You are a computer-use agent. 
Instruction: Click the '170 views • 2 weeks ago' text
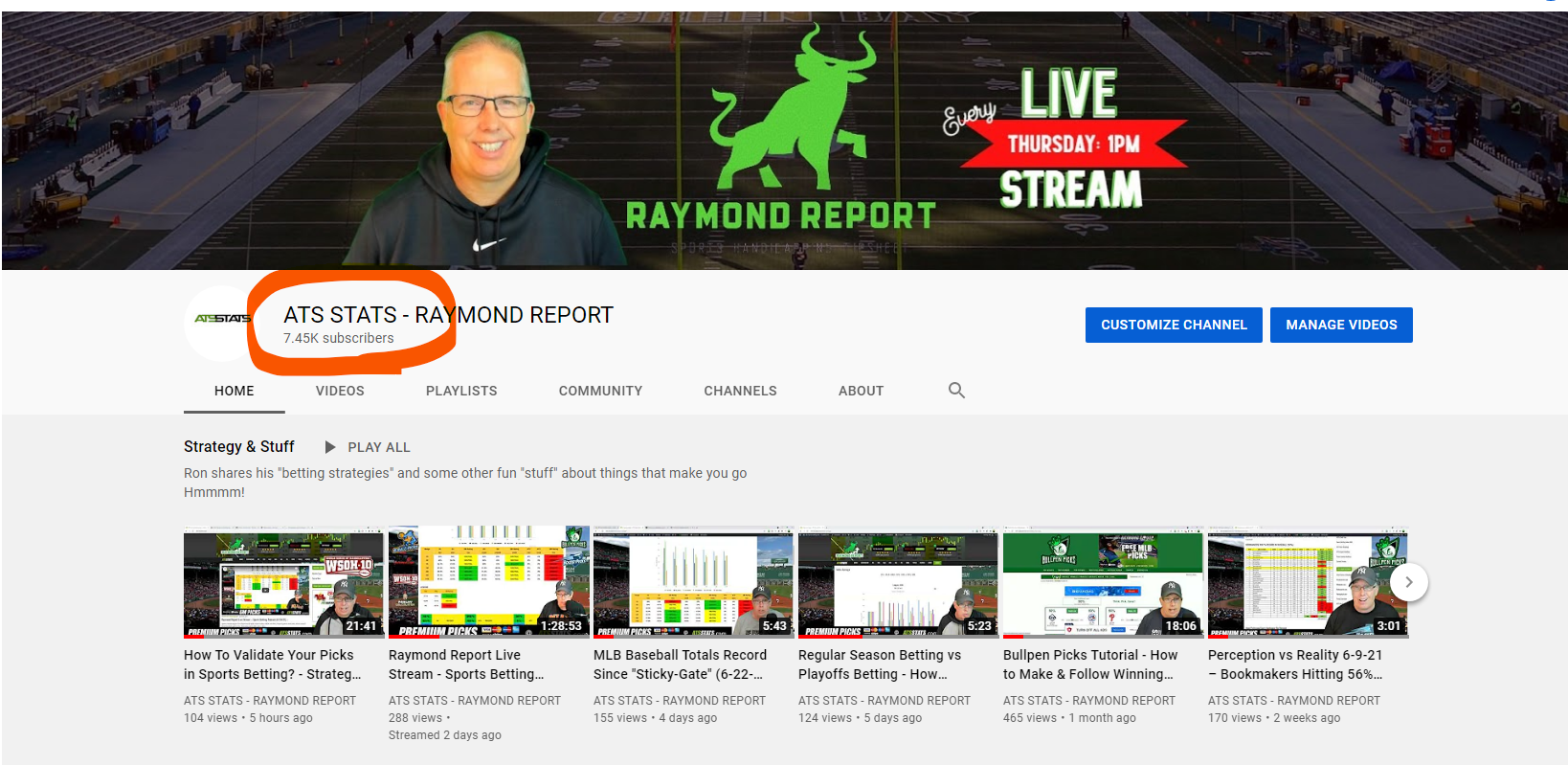point(1274,718)
